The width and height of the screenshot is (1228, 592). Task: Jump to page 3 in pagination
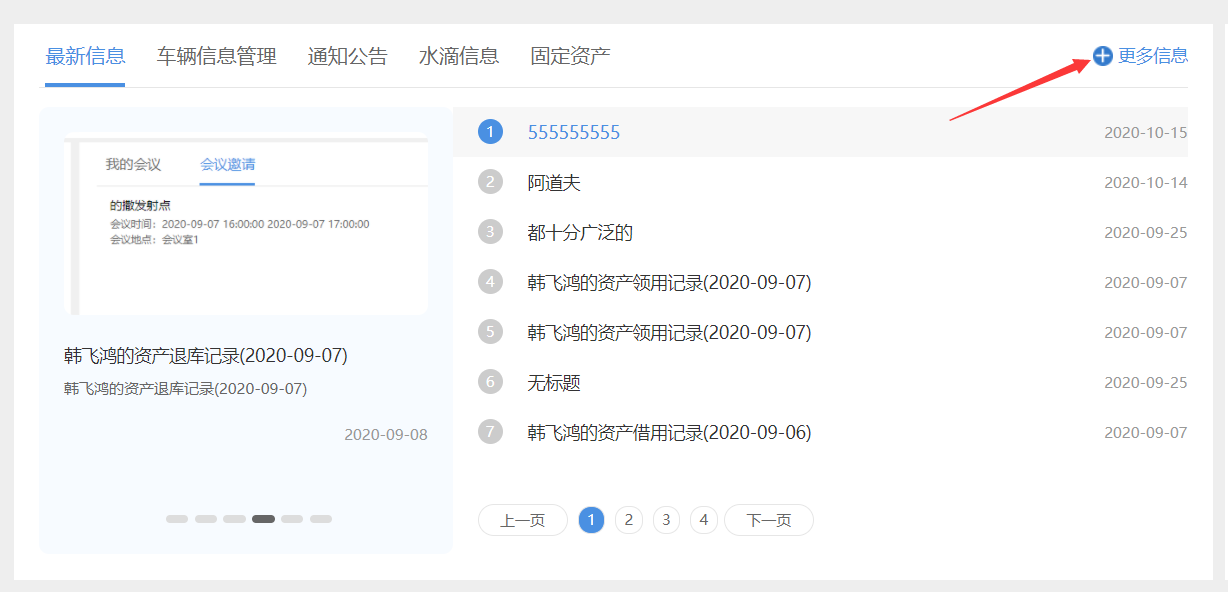pyautogui.click(x=667, y=520)
